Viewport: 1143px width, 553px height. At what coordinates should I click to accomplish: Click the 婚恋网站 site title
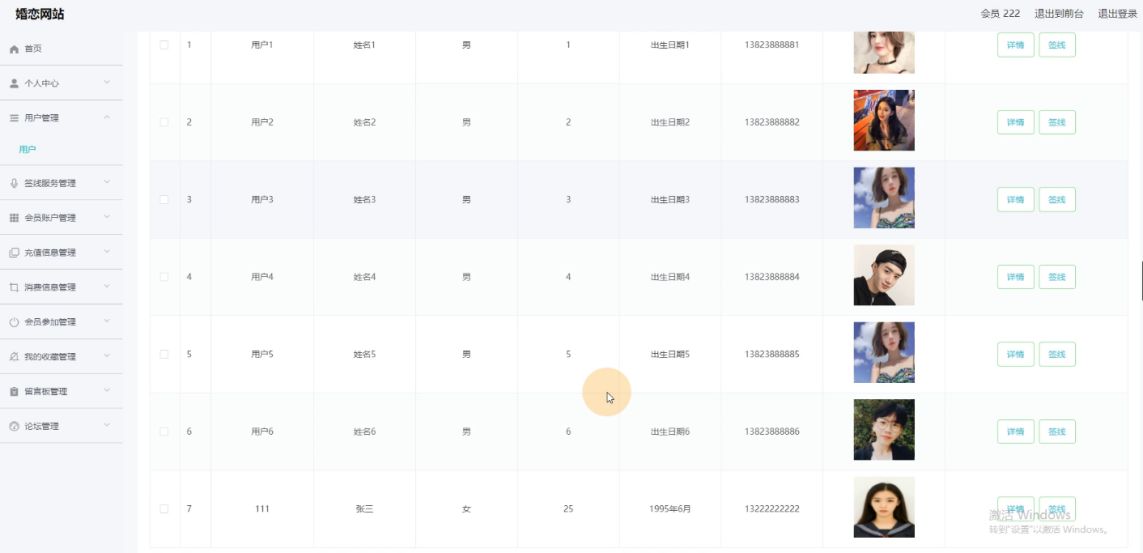point(40,14)
